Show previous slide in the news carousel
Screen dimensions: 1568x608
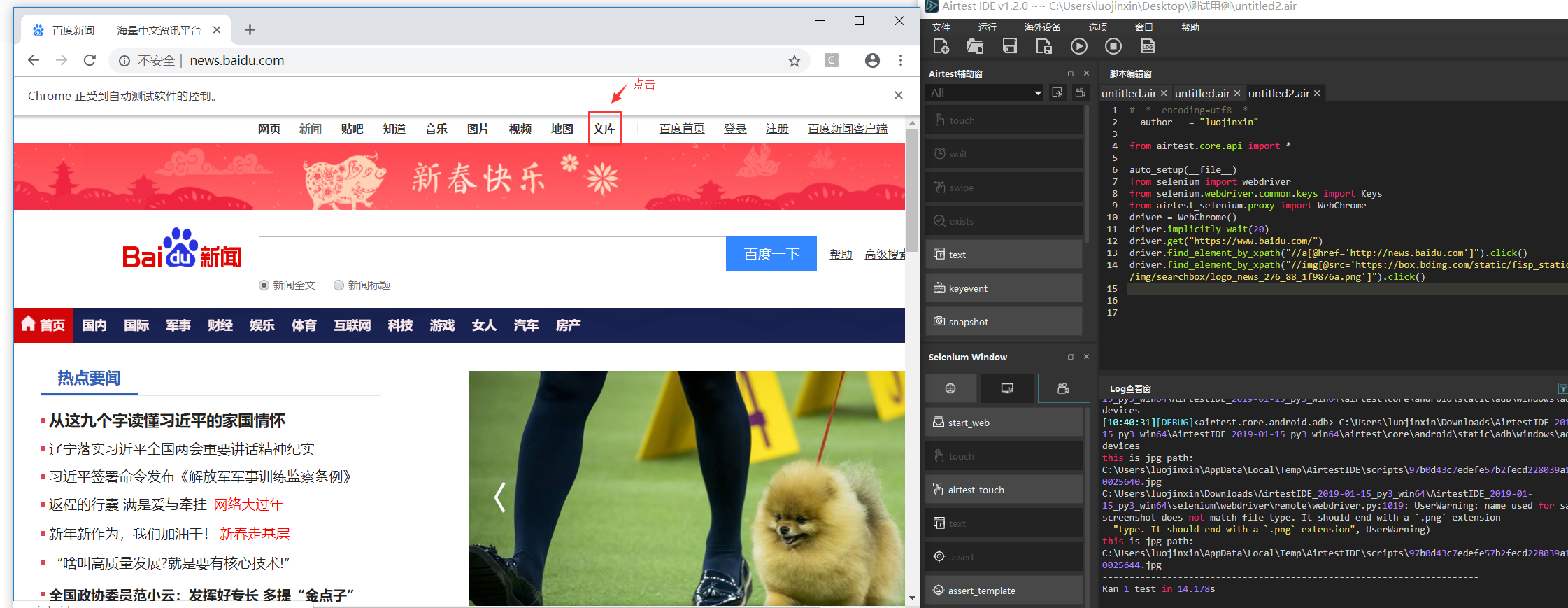499,497
